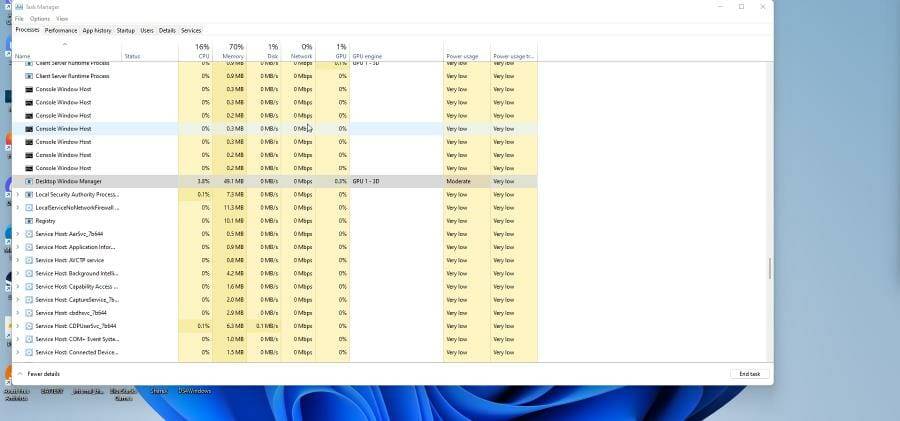Sort by the Power usage column header

(x=467, y=51)
